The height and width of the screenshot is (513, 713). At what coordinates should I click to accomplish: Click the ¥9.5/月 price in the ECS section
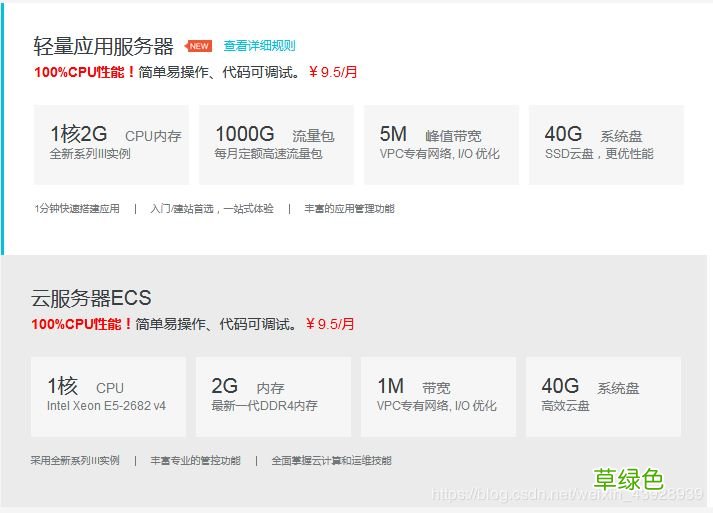(x=330, y=324)
